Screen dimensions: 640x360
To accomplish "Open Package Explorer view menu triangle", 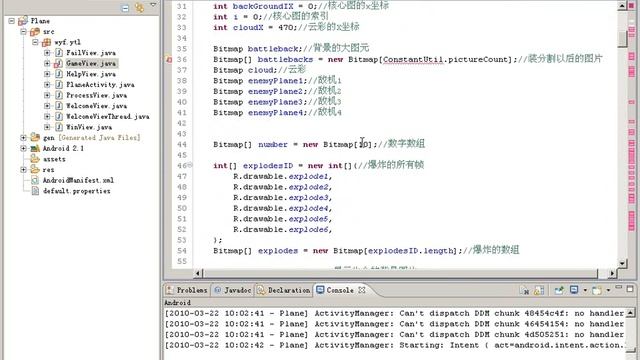I will pos(153,5).
